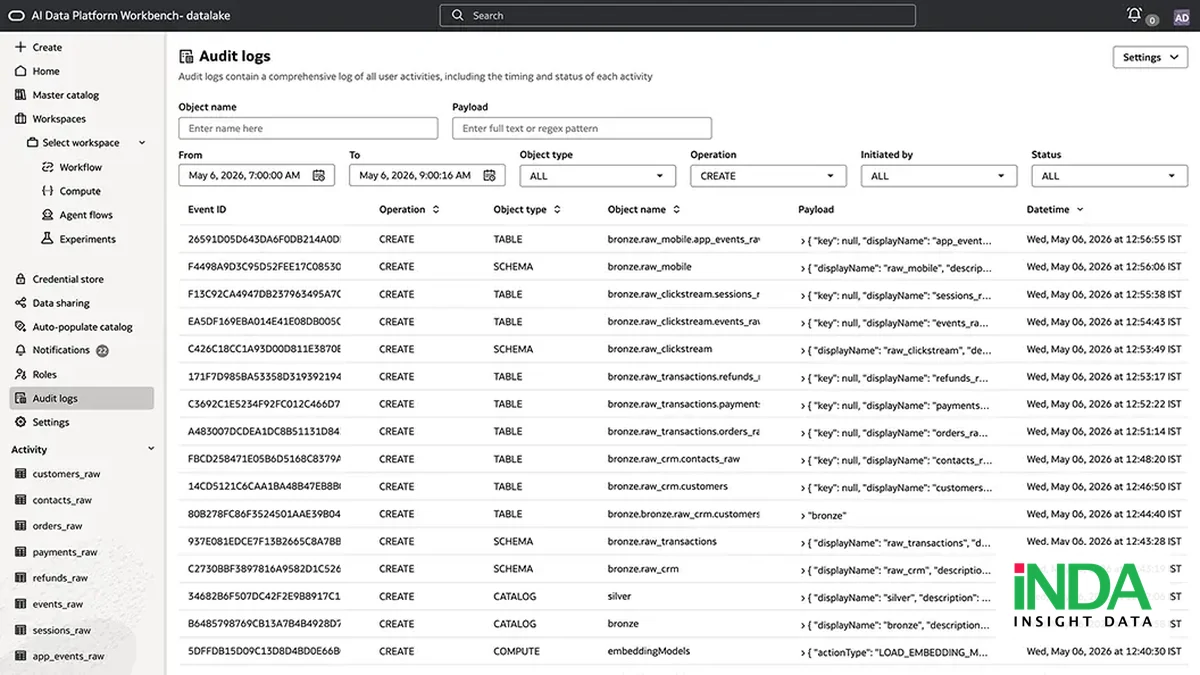The height and width of the screenshot is (675, 1200).
Task: Collapse the Activity section chevron
Action: [151, 450]
